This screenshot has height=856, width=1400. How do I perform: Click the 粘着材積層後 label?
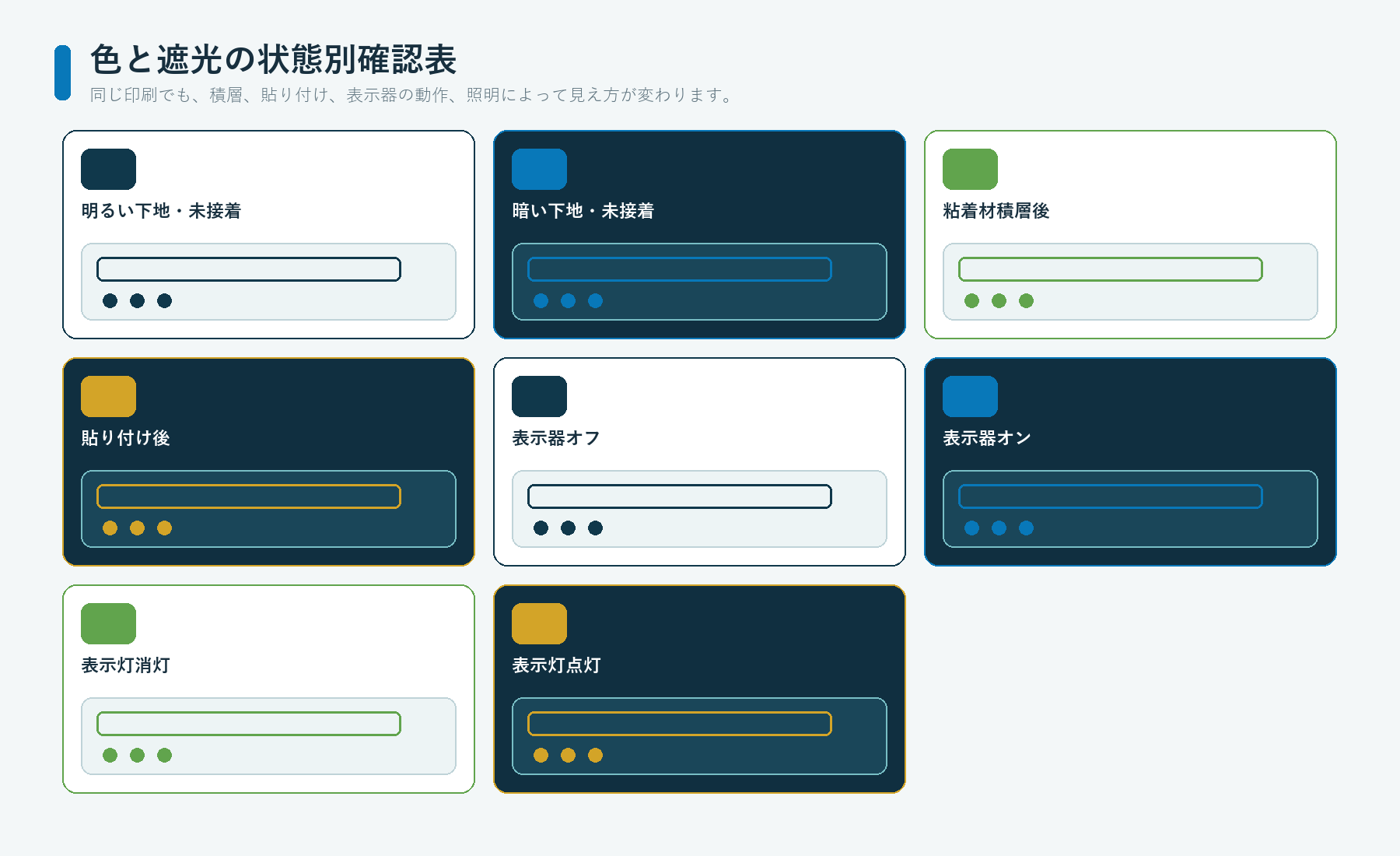coord(996,211)
